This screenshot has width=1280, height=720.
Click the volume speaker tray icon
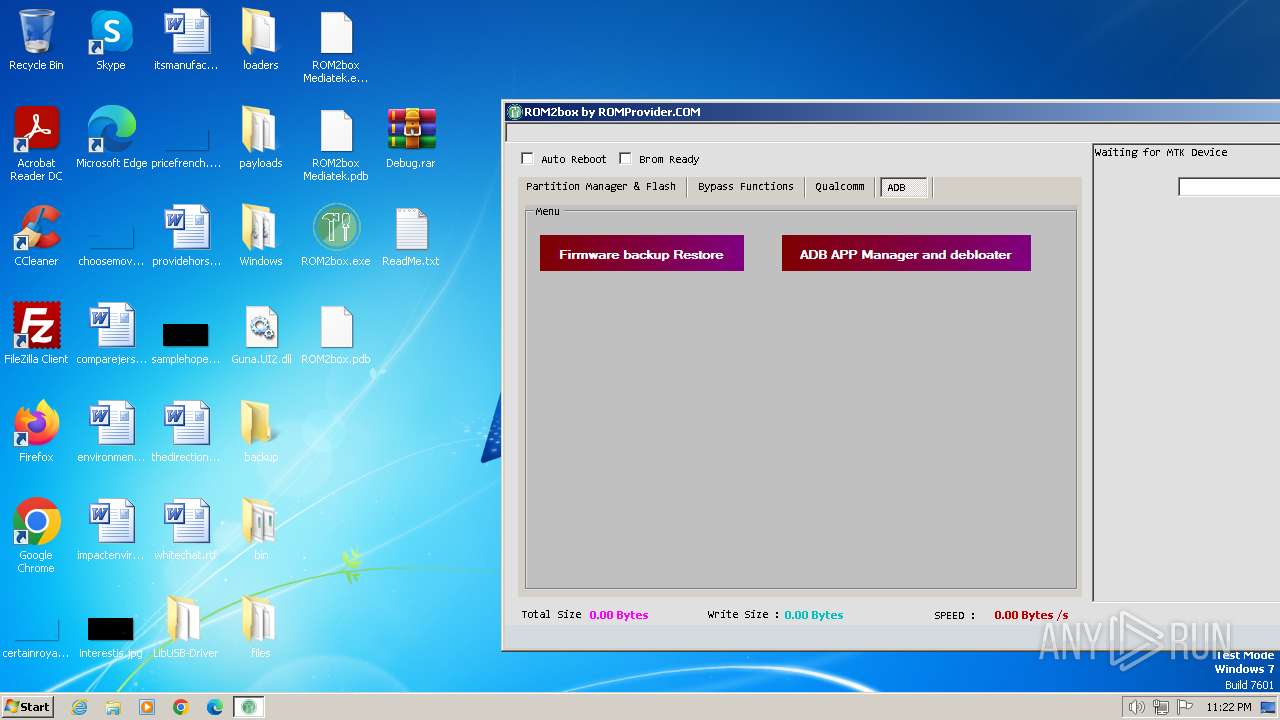(x=1136, y=707)
